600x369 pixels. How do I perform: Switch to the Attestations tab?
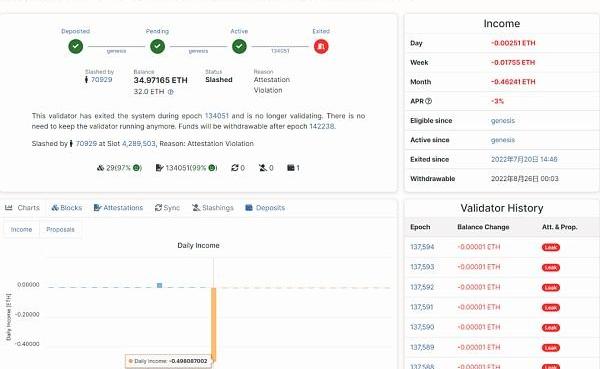coord(118,207)
